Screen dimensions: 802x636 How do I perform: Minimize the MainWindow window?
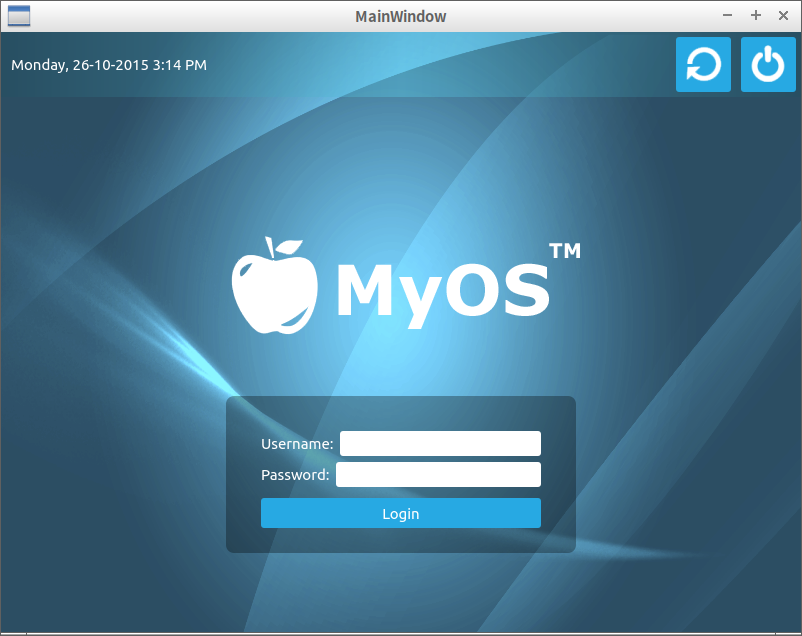coord(728,16)
